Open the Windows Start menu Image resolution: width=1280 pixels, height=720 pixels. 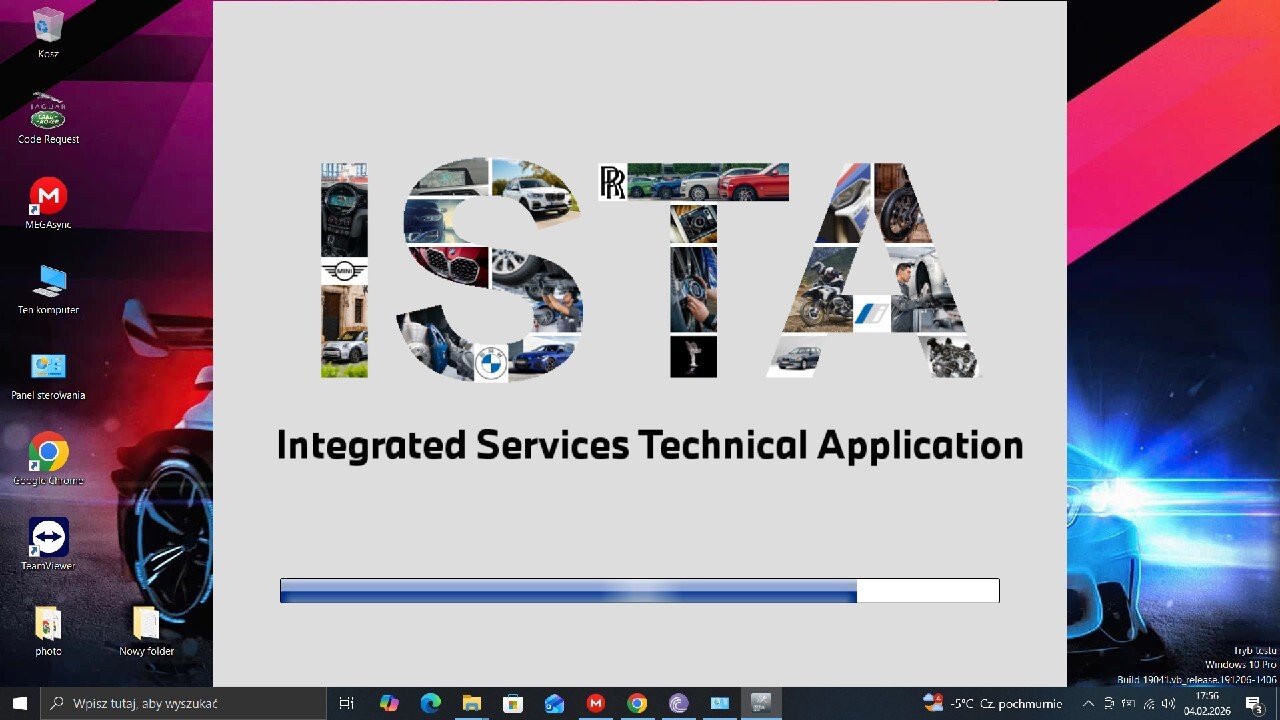click(19, 703)
